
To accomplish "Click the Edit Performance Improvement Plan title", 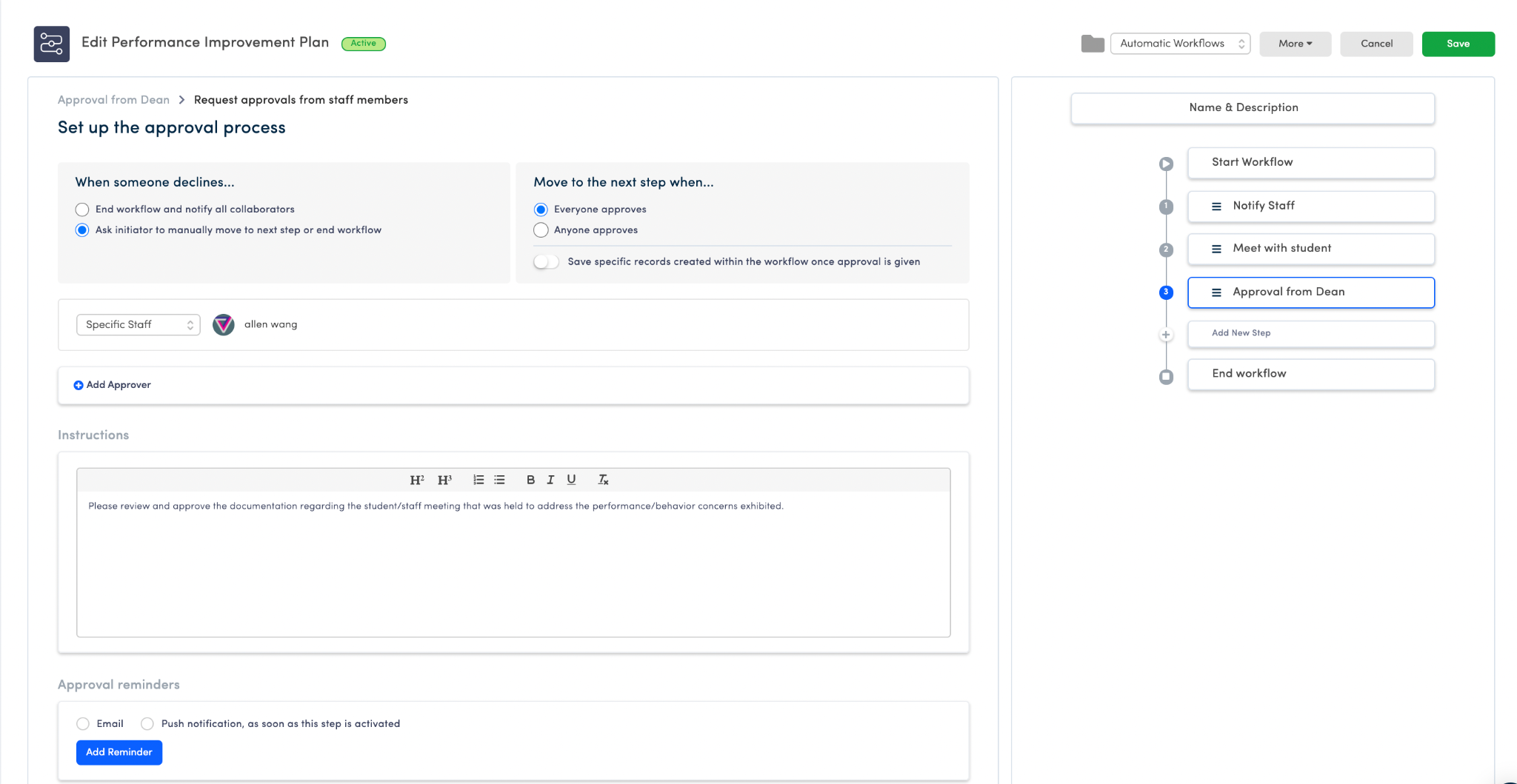I will click(x=205, y=42).
